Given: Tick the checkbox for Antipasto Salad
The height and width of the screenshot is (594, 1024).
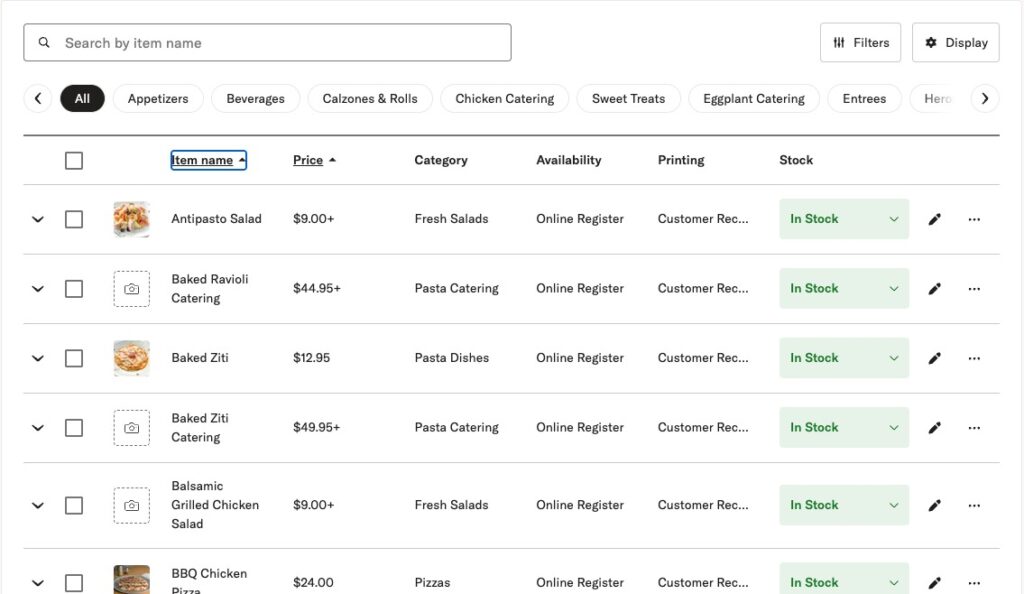Looking at the screenshot, I should pyautogui.click(x=74, y=219).
